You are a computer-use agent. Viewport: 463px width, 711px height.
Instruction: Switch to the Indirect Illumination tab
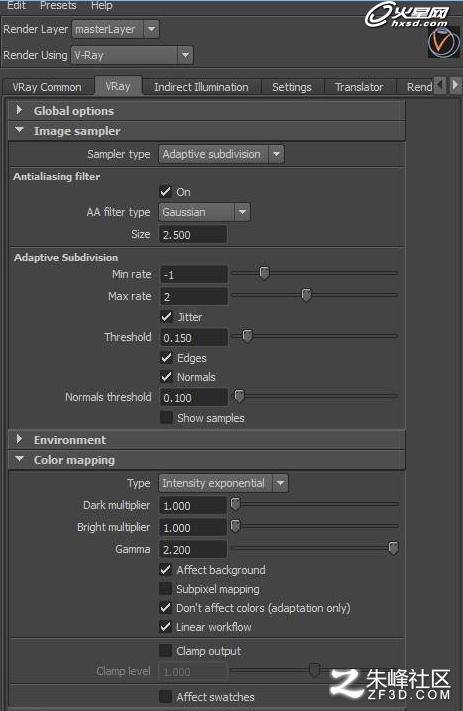tap(201, 87)
